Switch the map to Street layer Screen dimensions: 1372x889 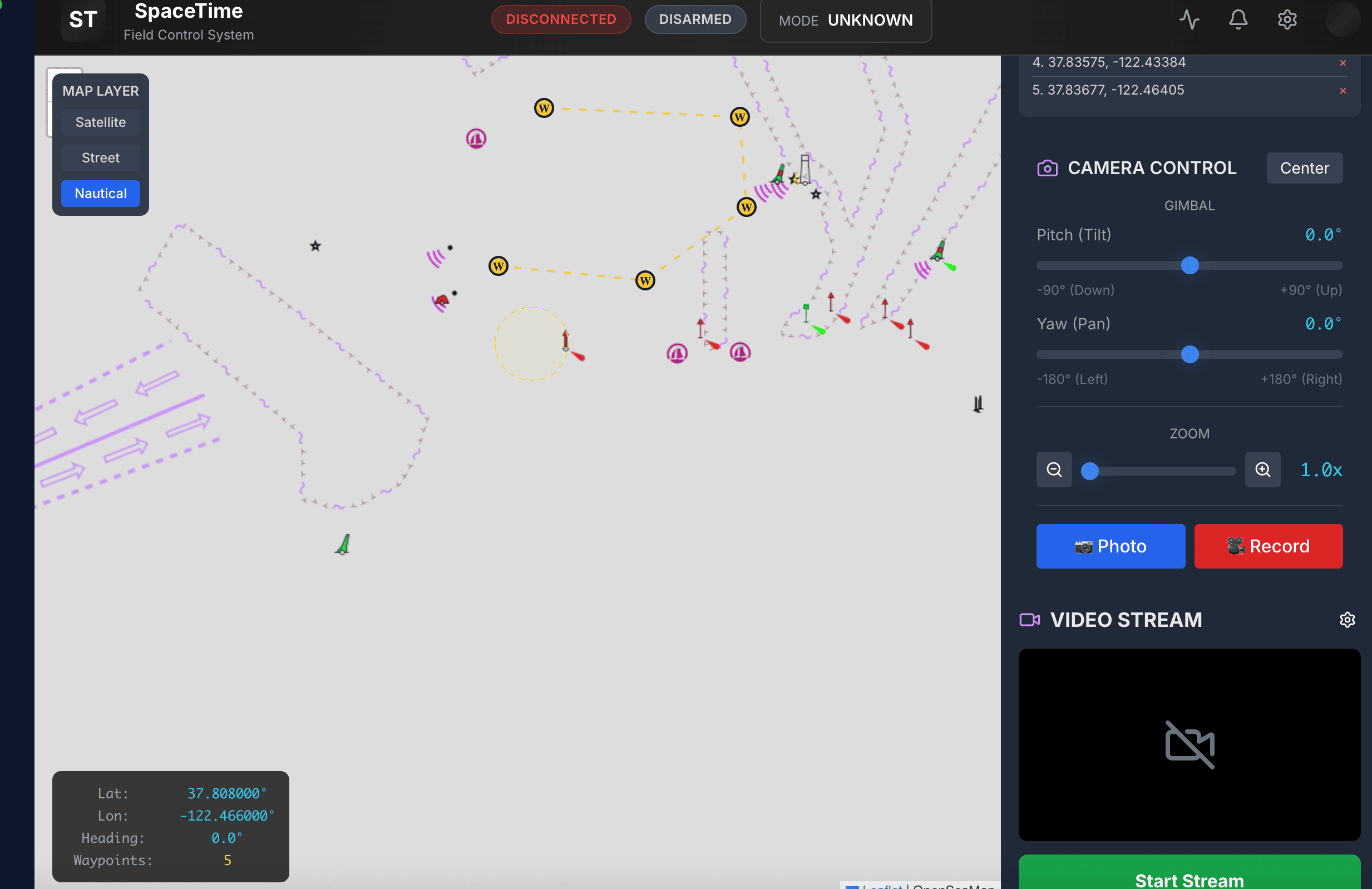pos(100,157)
